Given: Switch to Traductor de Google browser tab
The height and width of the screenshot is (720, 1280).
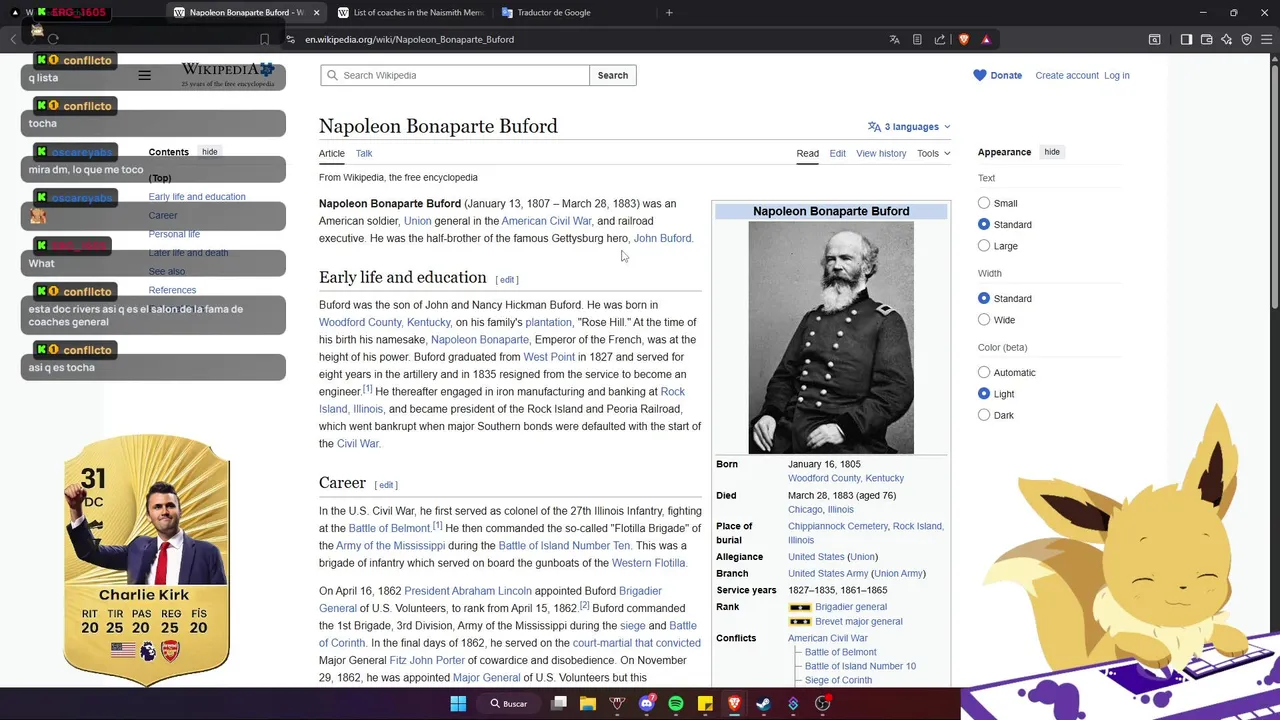Looking at the screenshot, I should 553,13.
